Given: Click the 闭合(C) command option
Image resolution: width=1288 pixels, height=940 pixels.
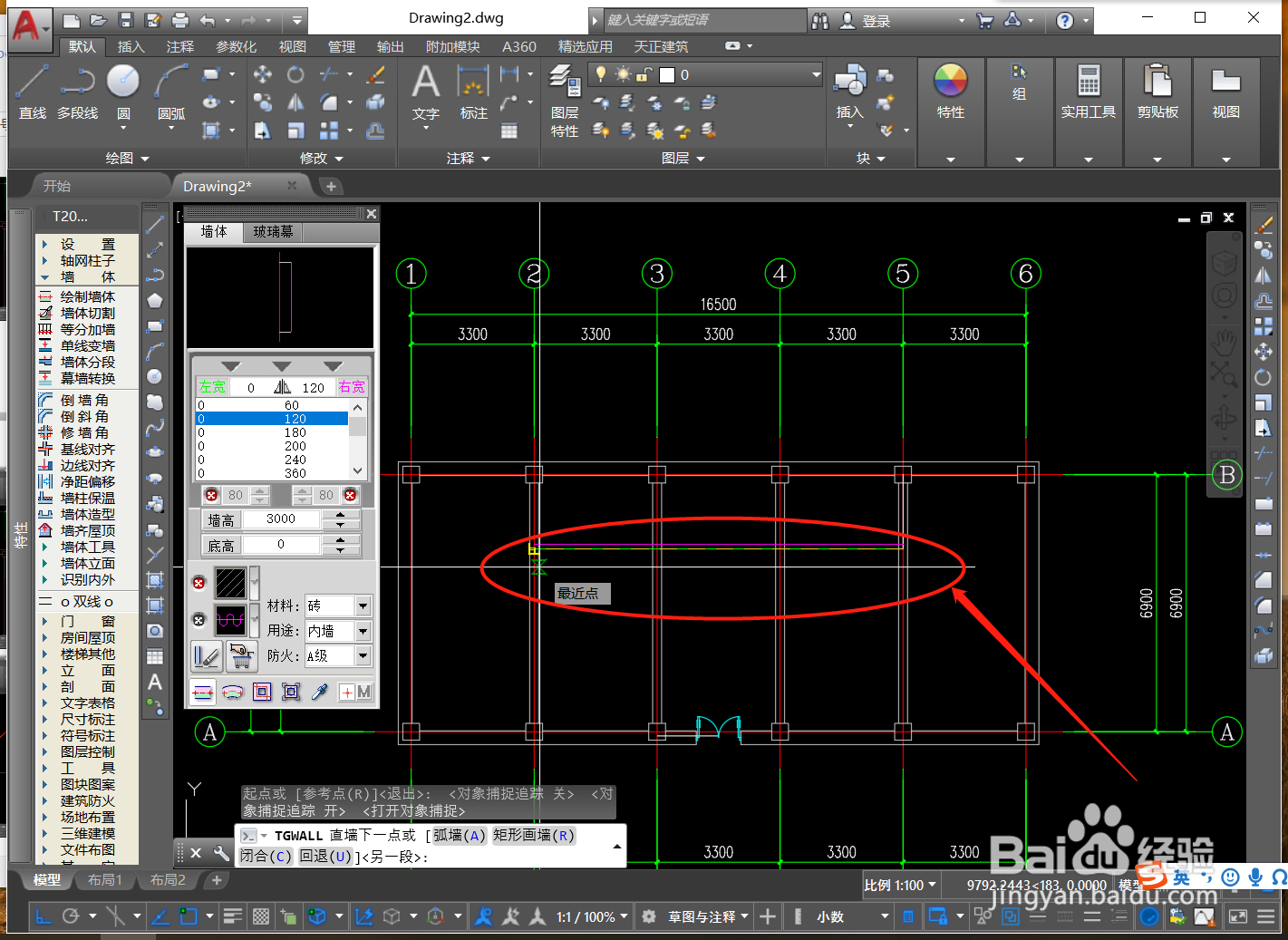Looking at the screenshot, I should [x=266, y=856].
